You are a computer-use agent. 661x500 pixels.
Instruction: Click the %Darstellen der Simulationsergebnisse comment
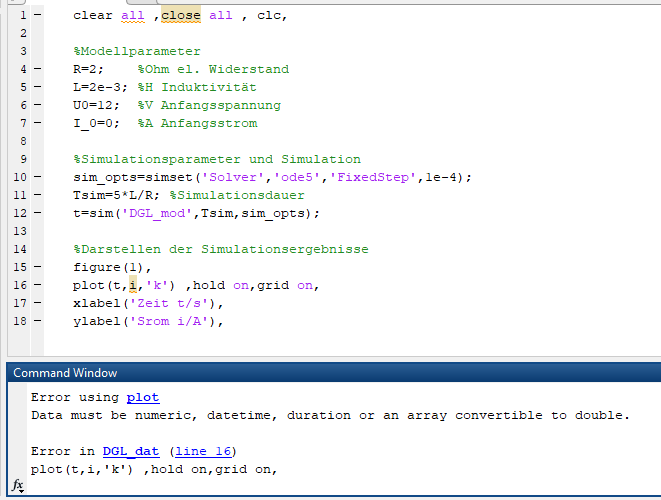pos(221,250)
